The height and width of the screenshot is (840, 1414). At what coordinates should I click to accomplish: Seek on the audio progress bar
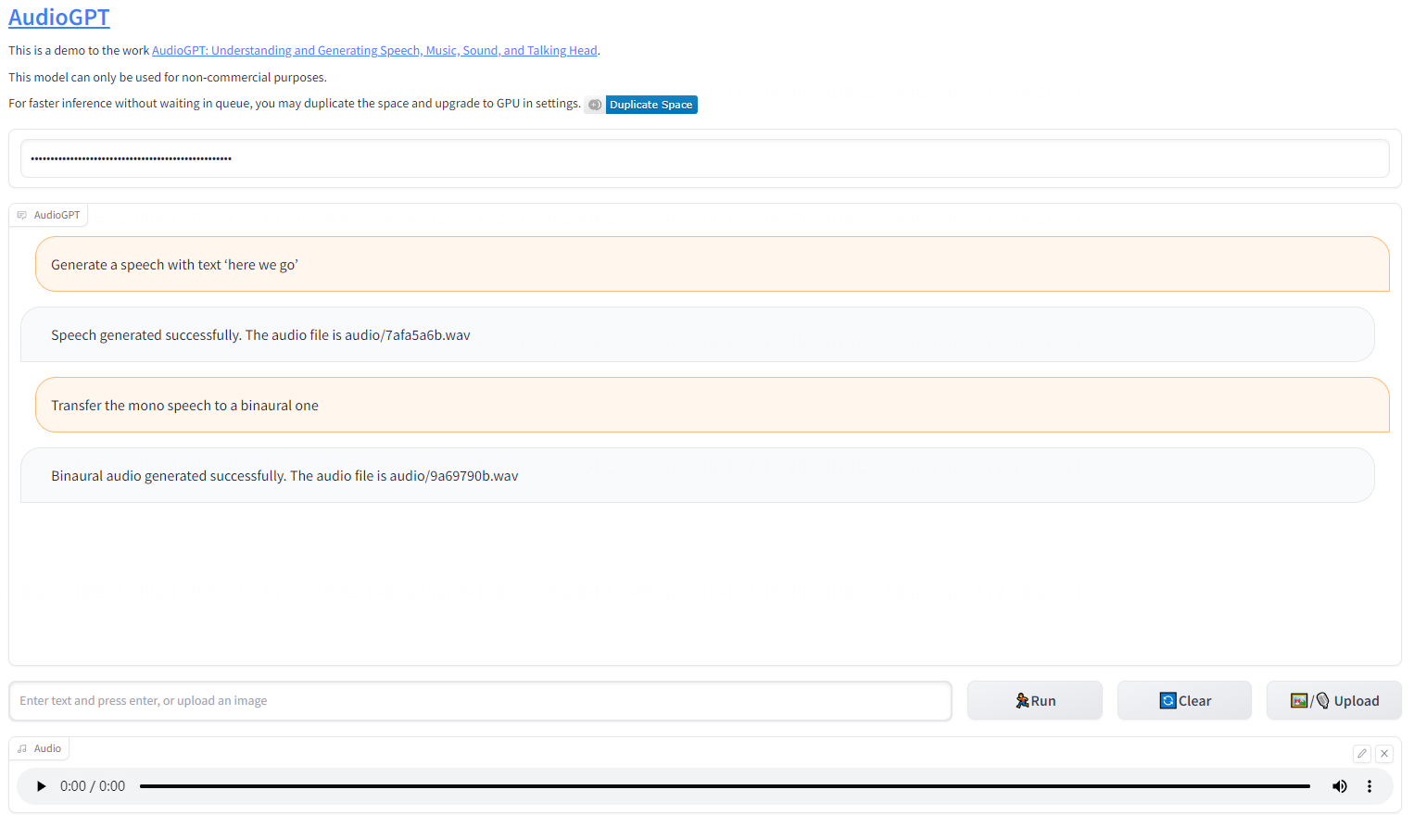725,786
